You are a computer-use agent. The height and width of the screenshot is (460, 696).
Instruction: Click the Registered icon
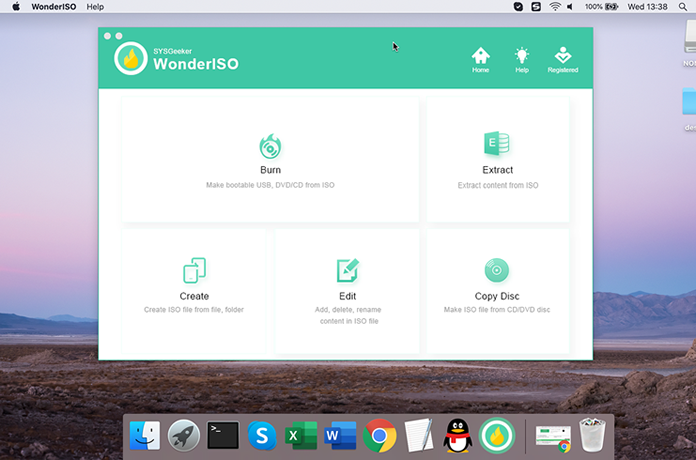tap(562, 60)
